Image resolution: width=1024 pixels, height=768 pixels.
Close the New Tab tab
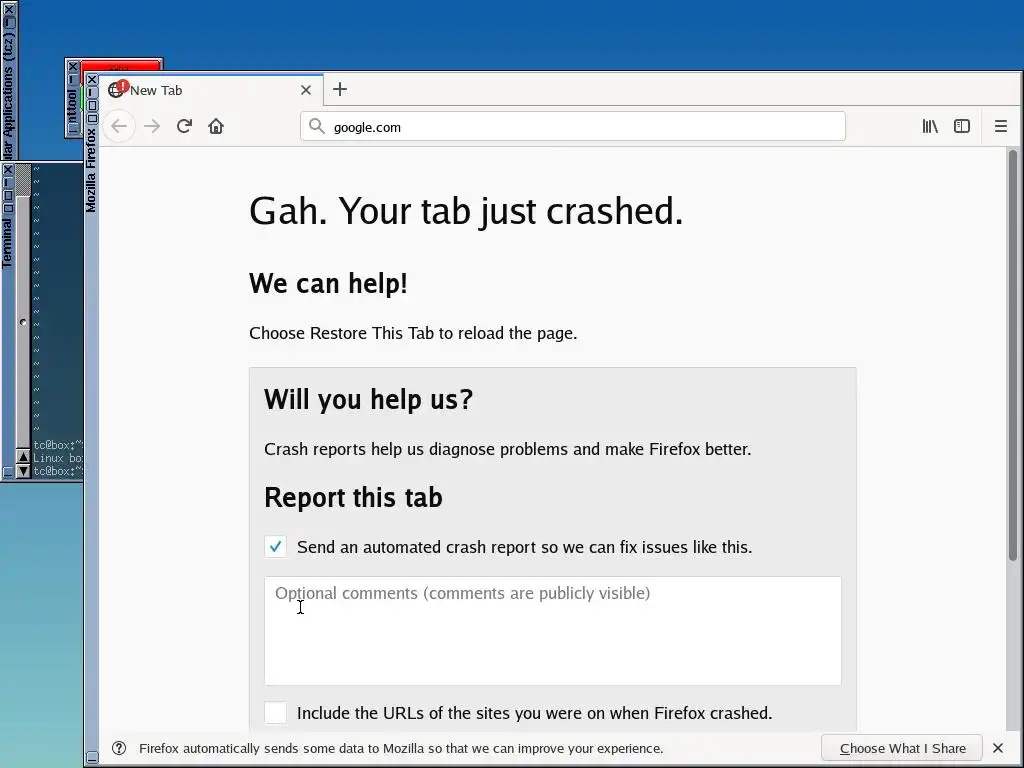306,90
